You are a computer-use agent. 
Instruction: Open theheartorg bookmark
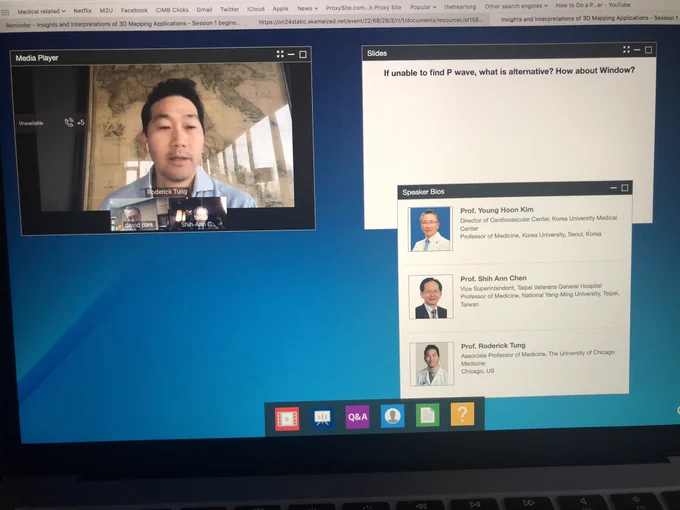(460, 7)
